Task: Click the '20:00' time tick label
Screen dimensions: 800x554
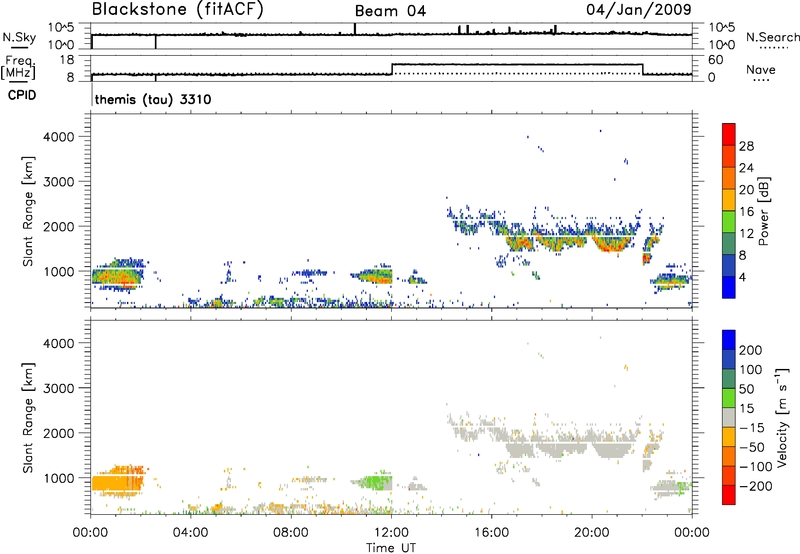Action: (x=592, y=533)
